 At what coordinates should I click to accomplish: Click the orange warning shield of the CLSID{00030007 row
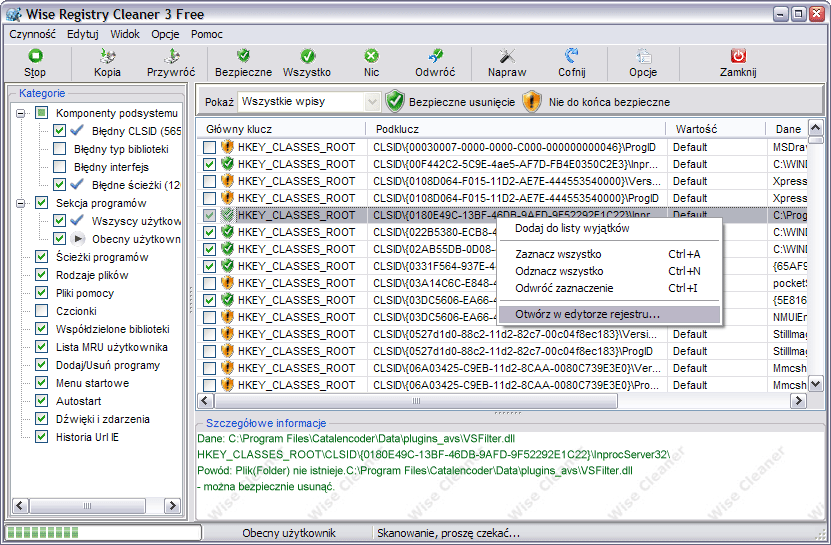[227, 147]
